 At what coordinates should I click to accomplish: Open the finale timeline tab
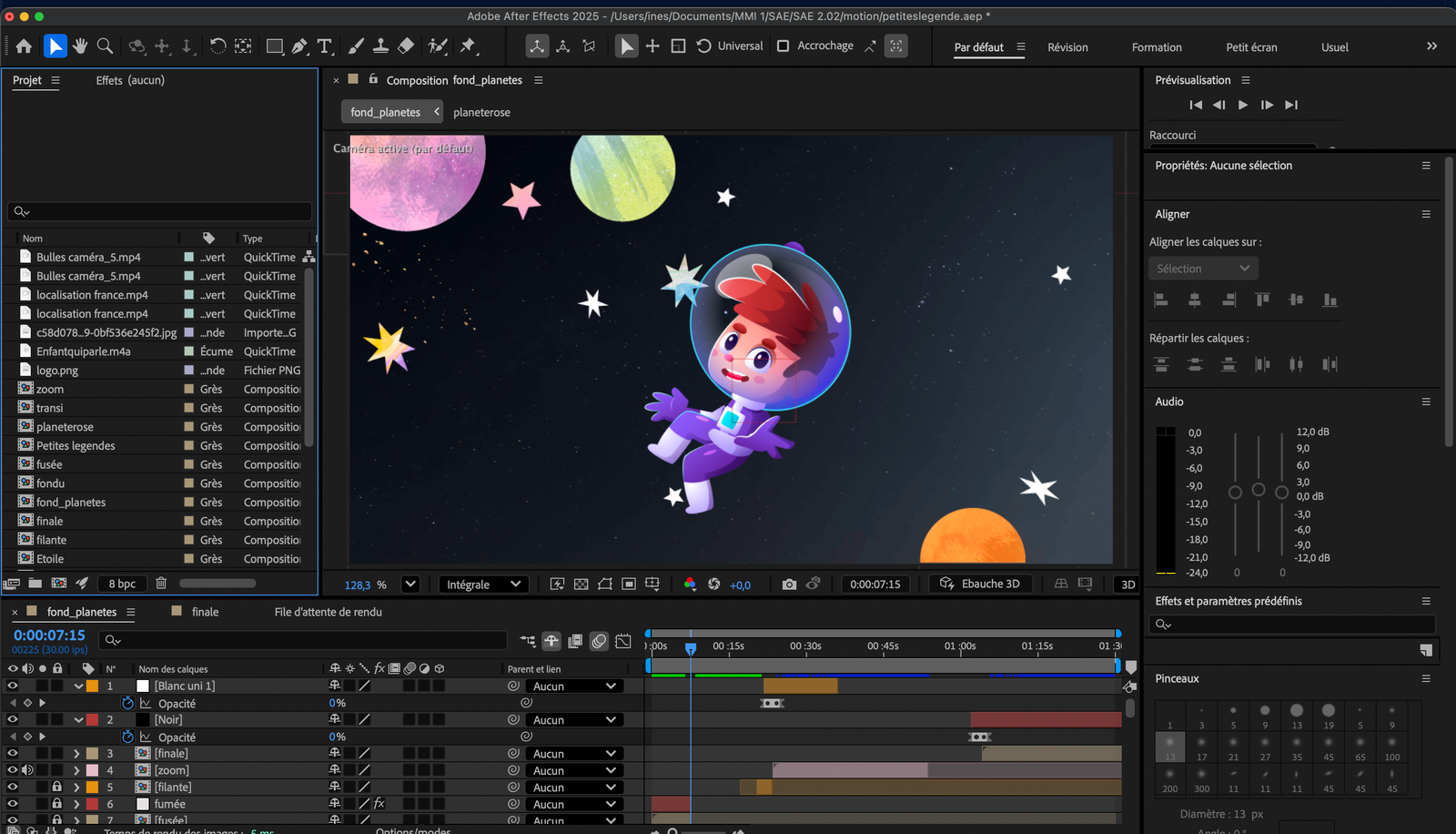205,612
